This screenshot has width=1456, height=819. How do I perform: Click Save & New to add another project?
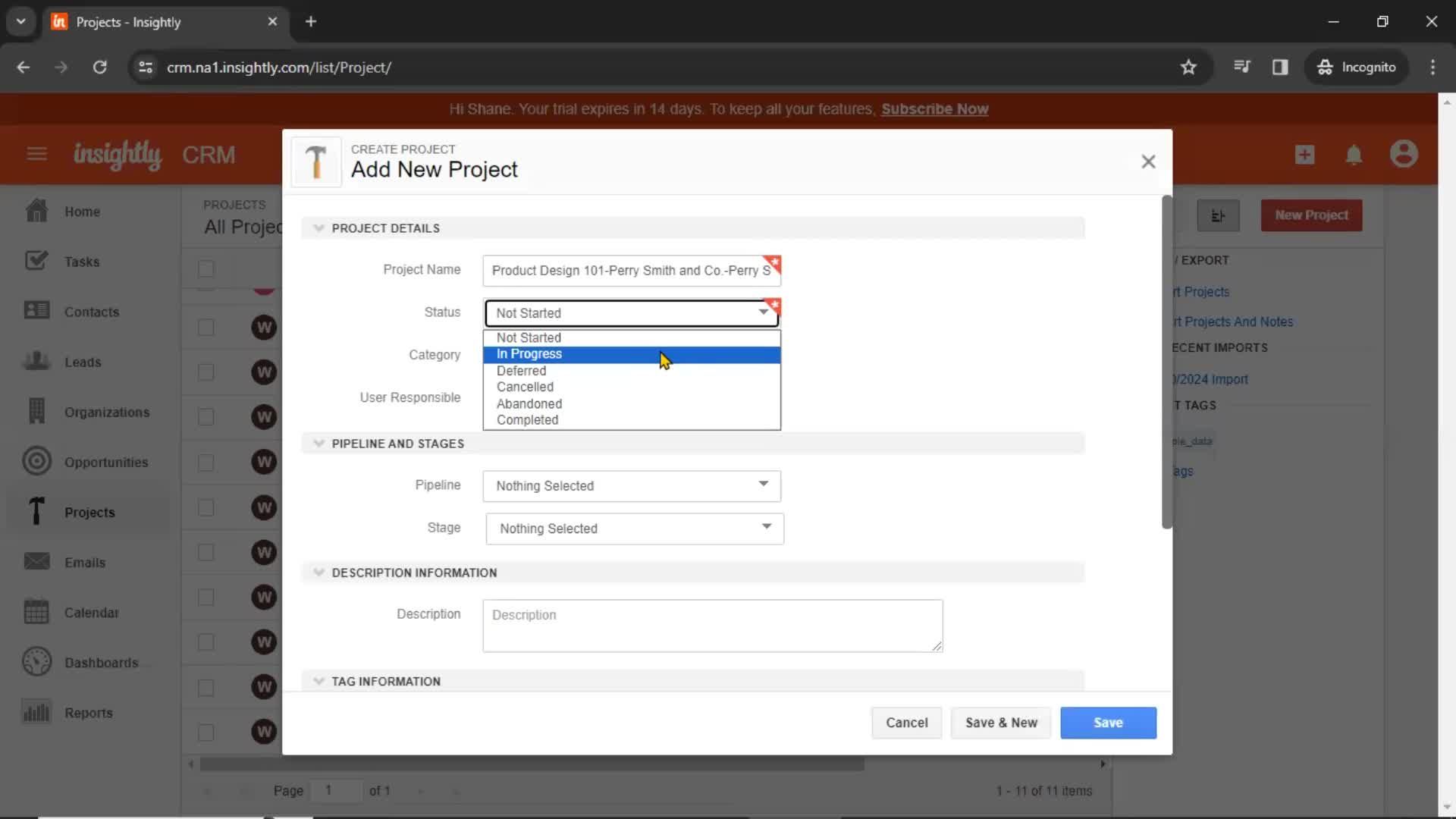point(1001,722)
